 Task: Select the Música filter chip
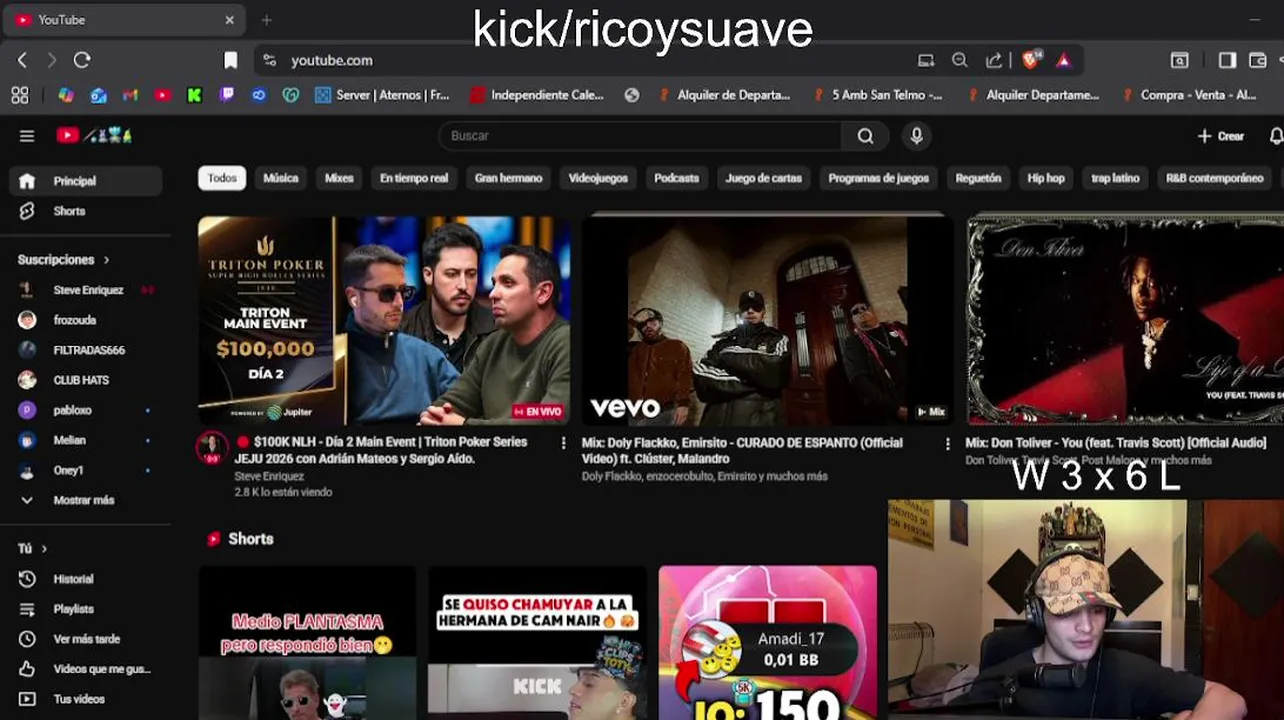pos(281,178)
